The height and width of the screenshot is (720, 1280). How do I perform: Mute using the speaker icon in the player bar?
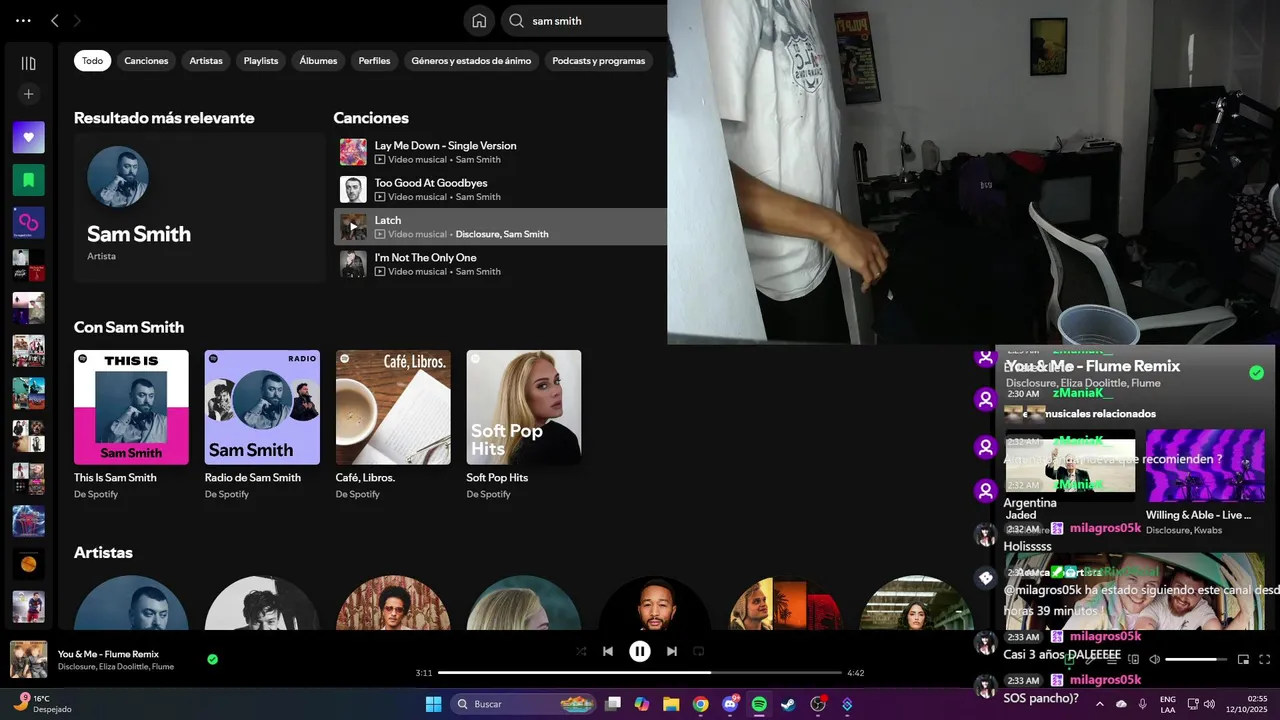point(1154,659)
